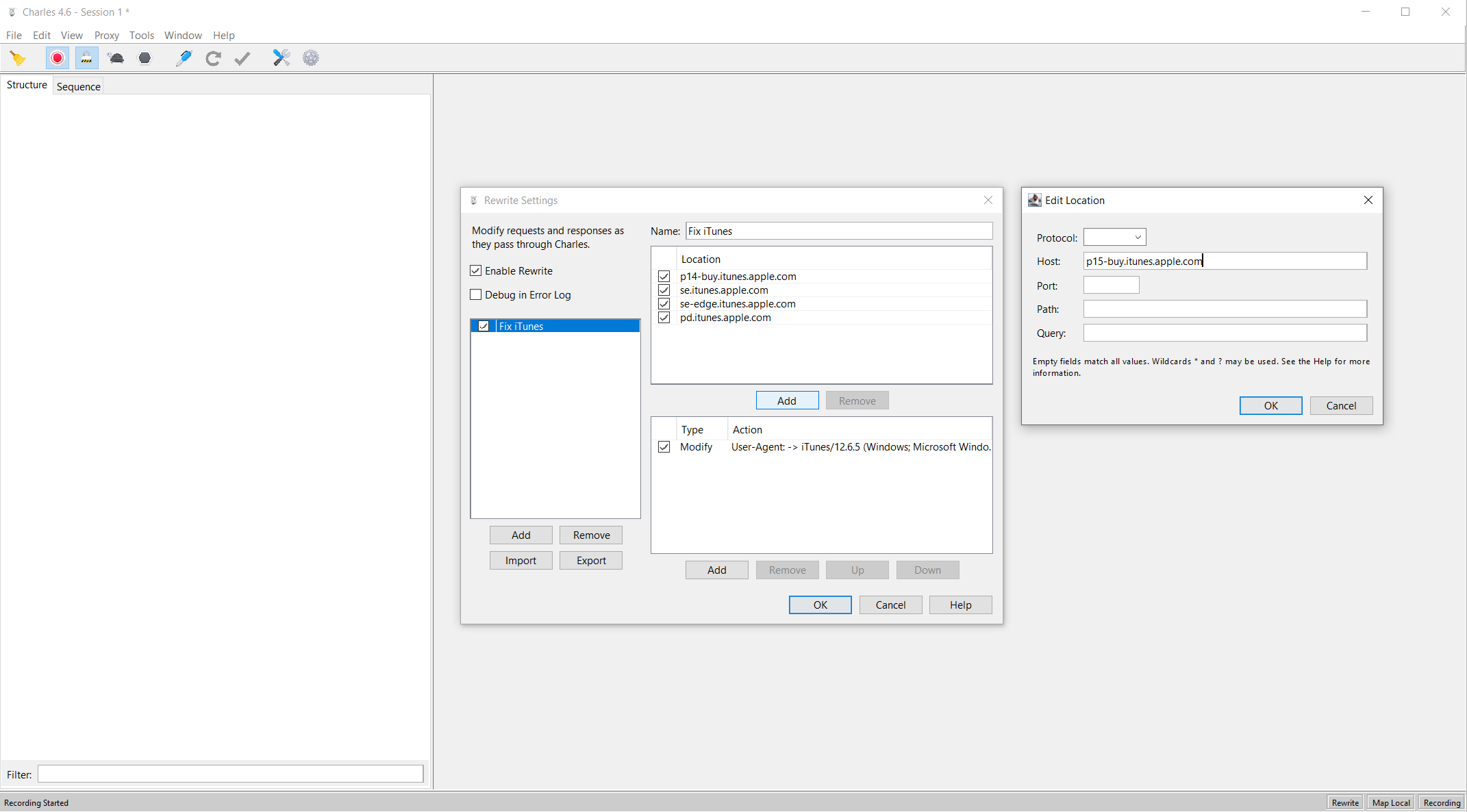The height and width of the screenshot is (812, 1467).
Task: Open the Tools menu
Action: point(141,36)
